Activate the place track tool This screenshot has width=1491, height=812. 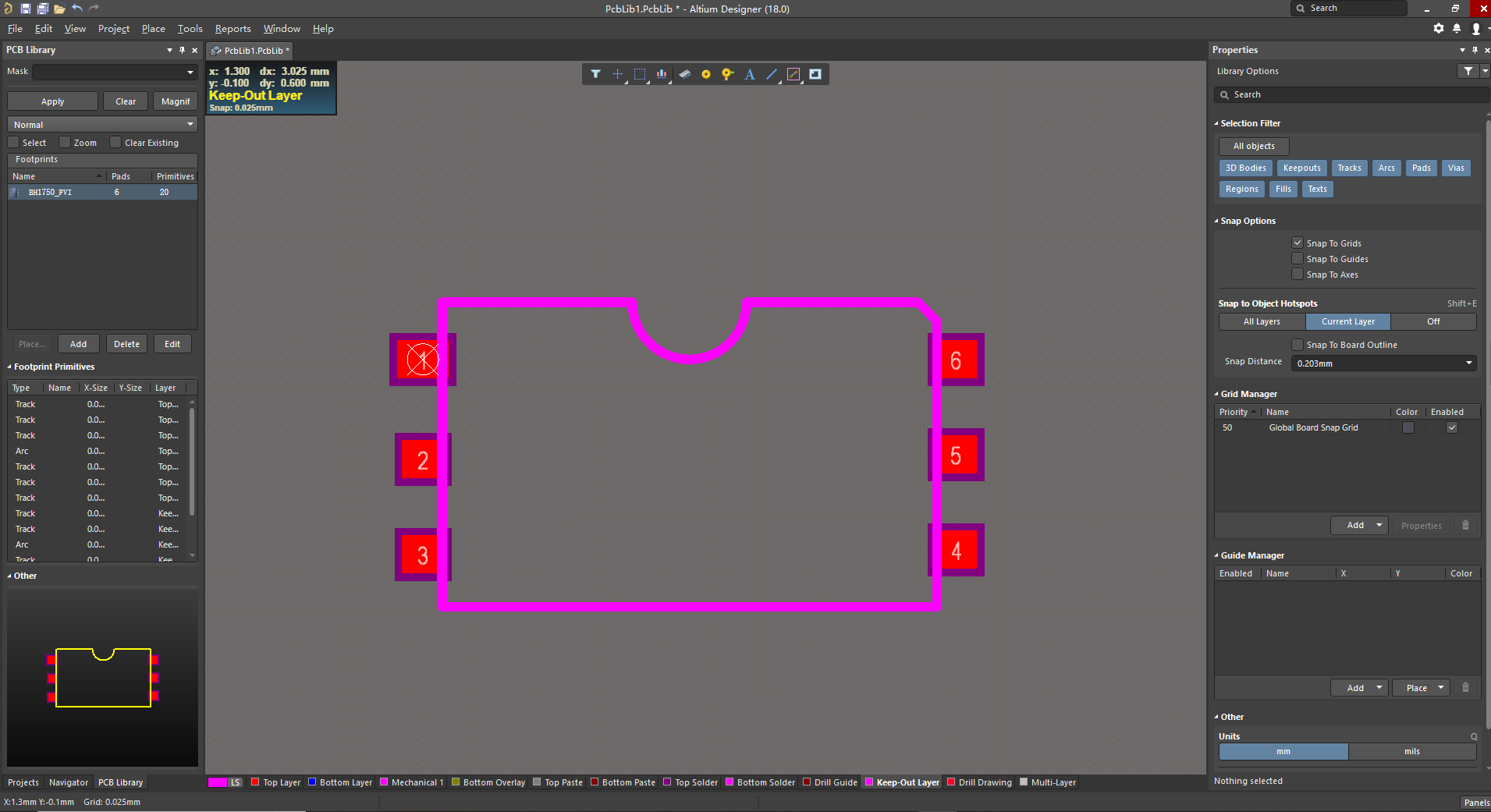point(793,74)
